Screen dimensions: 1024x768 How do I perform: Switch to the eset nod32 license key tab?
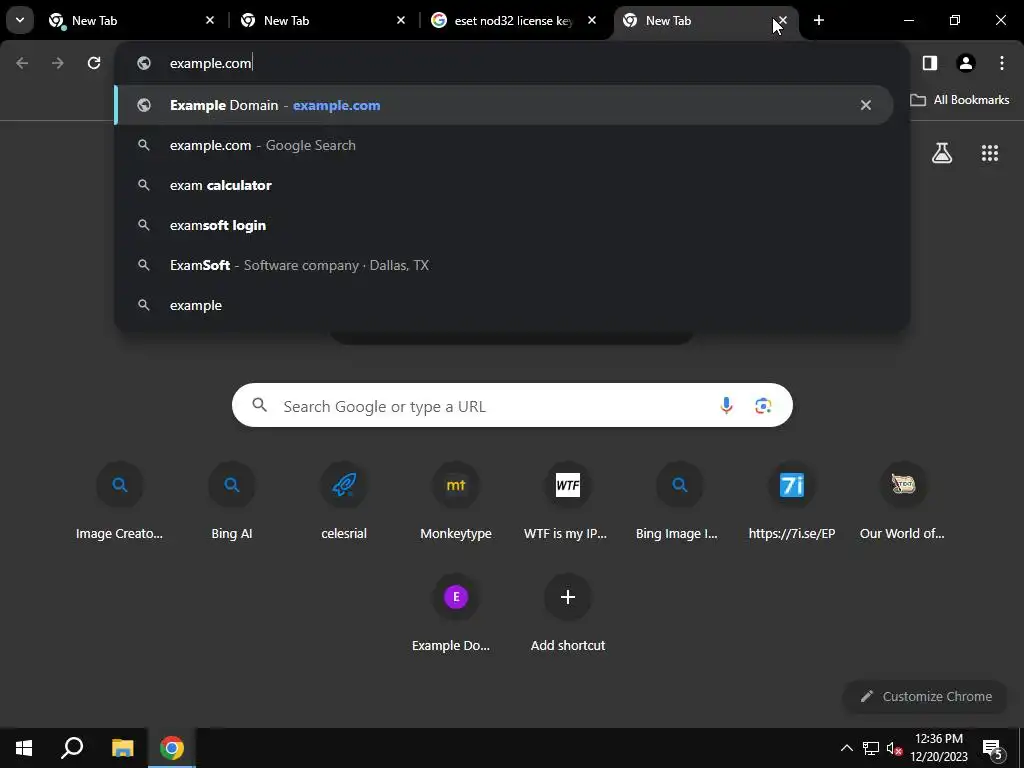[513, 21]
